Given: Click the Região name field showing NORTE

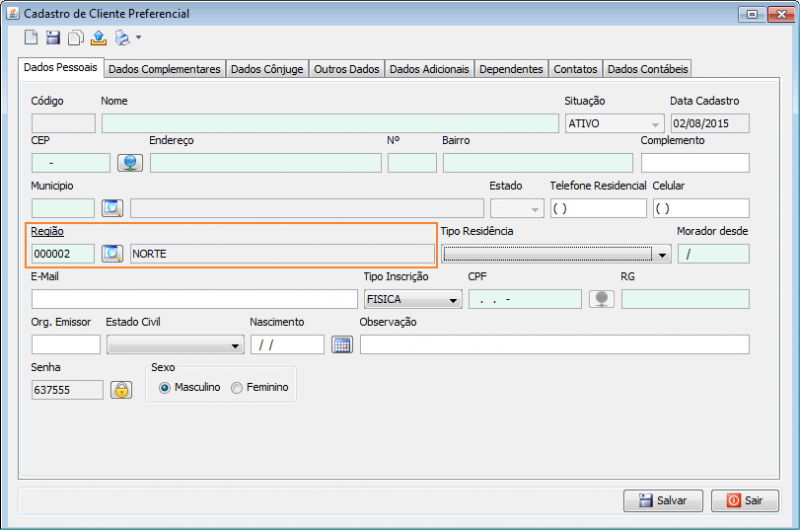Looking at the screenshot, I should 282,254.
